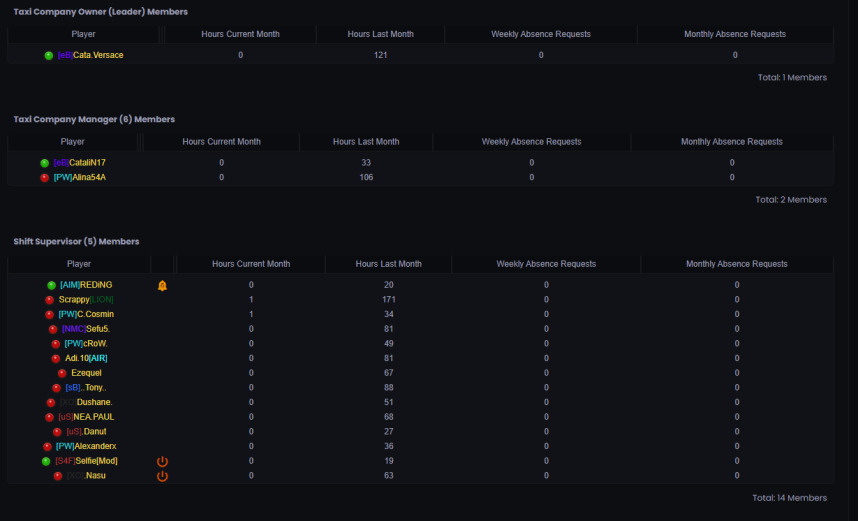Click the power icon next to [XO].Nasu
Screen dimensions: 858x521
click(162, 476)
